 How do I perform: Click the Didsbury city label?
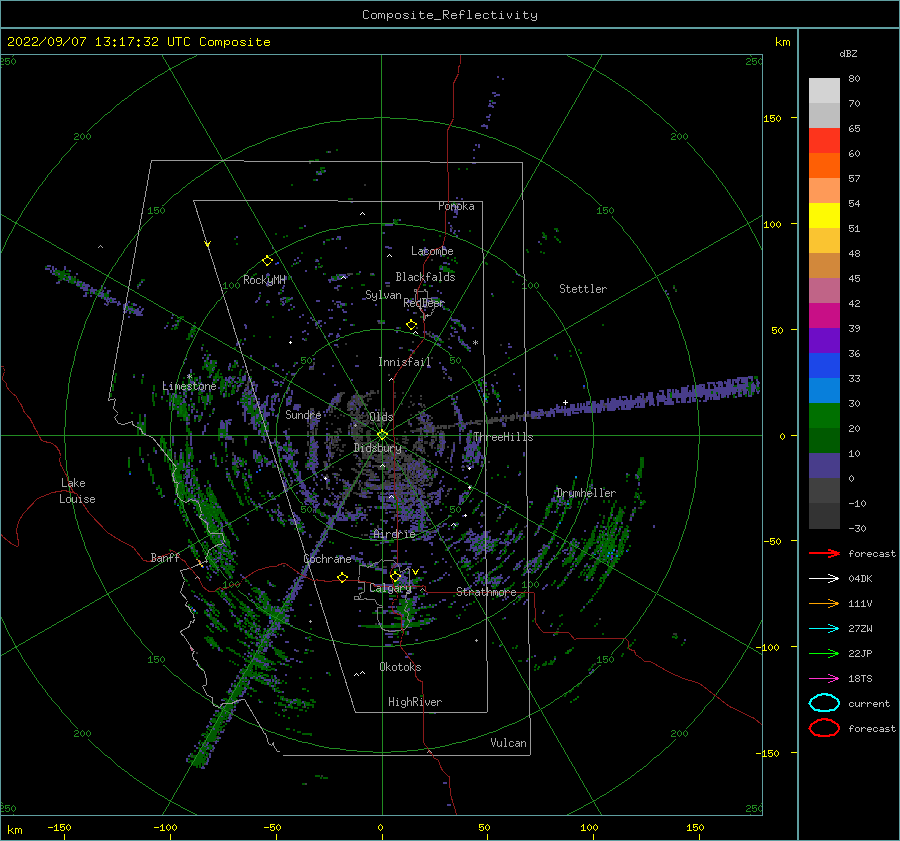pos(377,448)
